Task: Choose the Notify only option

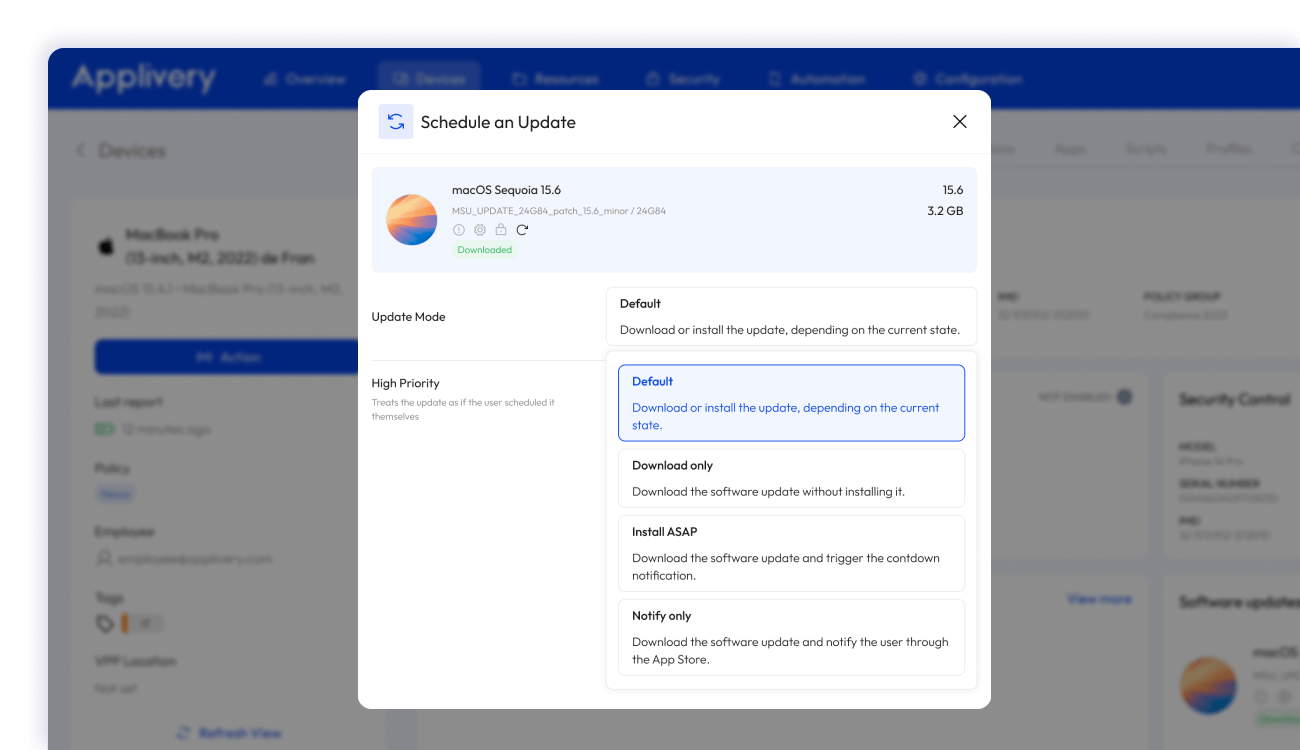Action: tap(790, 637)
